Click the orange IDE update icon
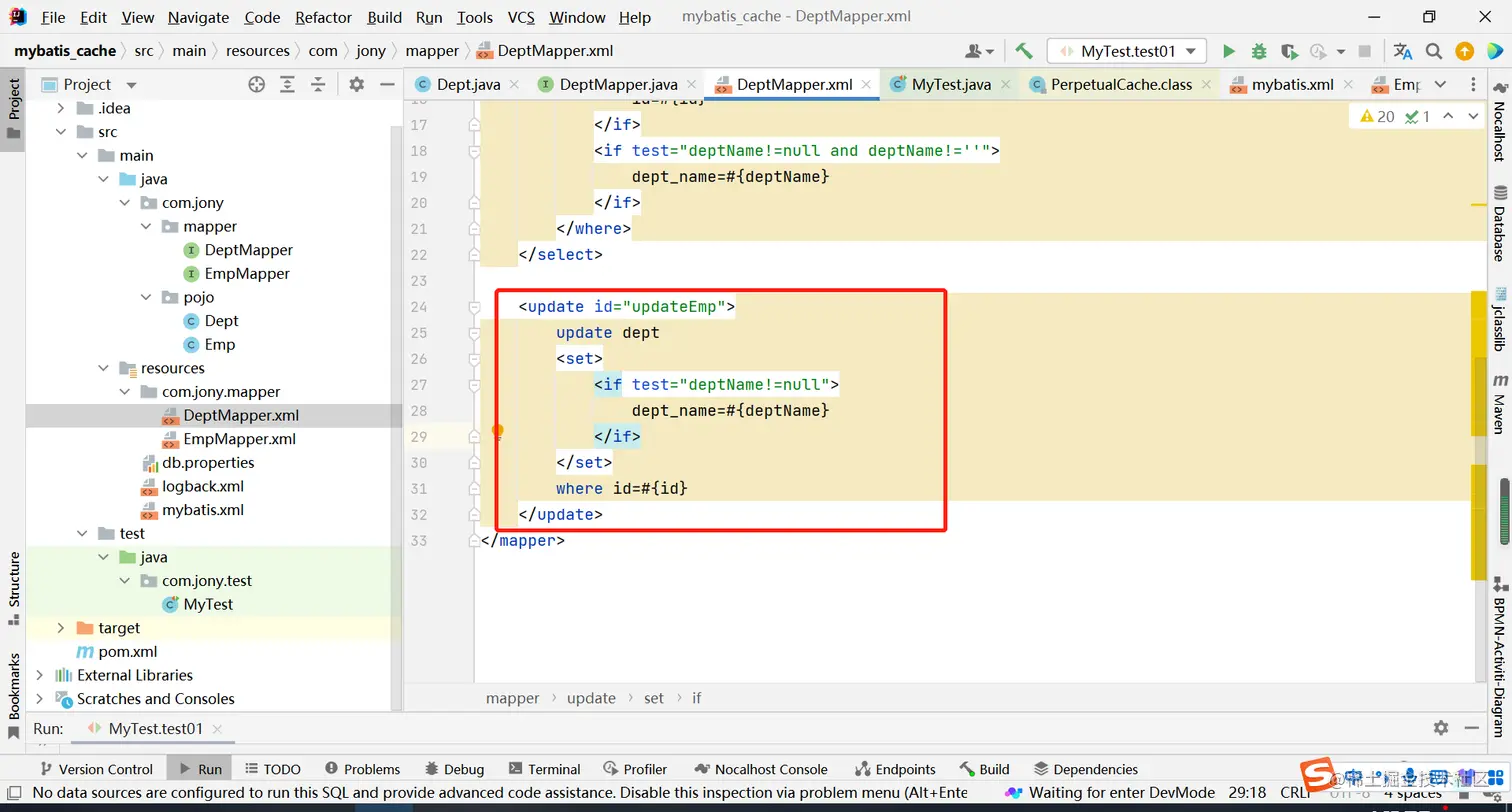The width and height of the screenshot is (1512, 812). pyautogui.click(x=1464, y=51)
